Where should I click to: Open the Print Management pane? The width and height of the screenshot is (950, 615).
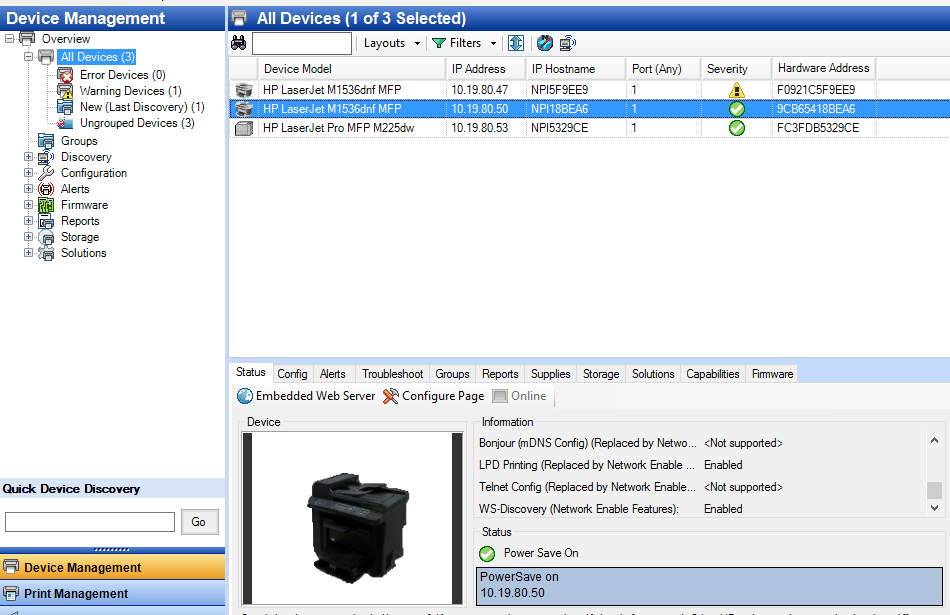112,594
